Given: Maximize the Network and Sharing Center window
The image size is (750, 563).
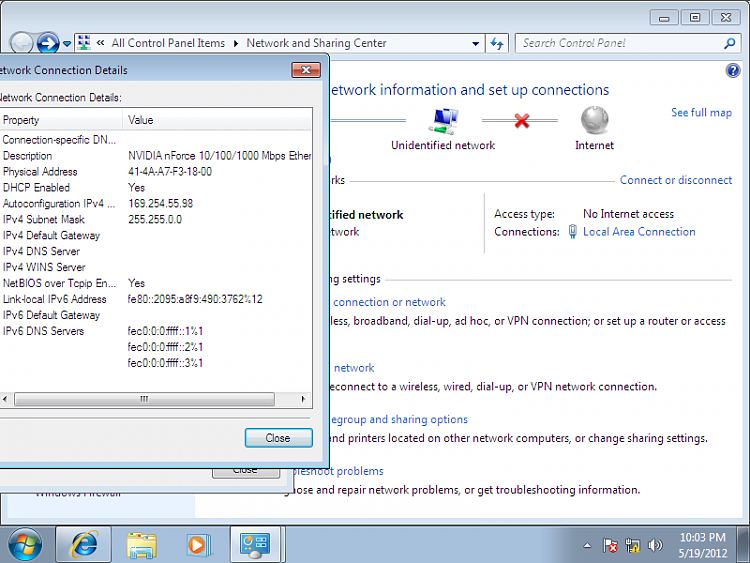Looking at the screenshot, I should (x=695, y=18).
